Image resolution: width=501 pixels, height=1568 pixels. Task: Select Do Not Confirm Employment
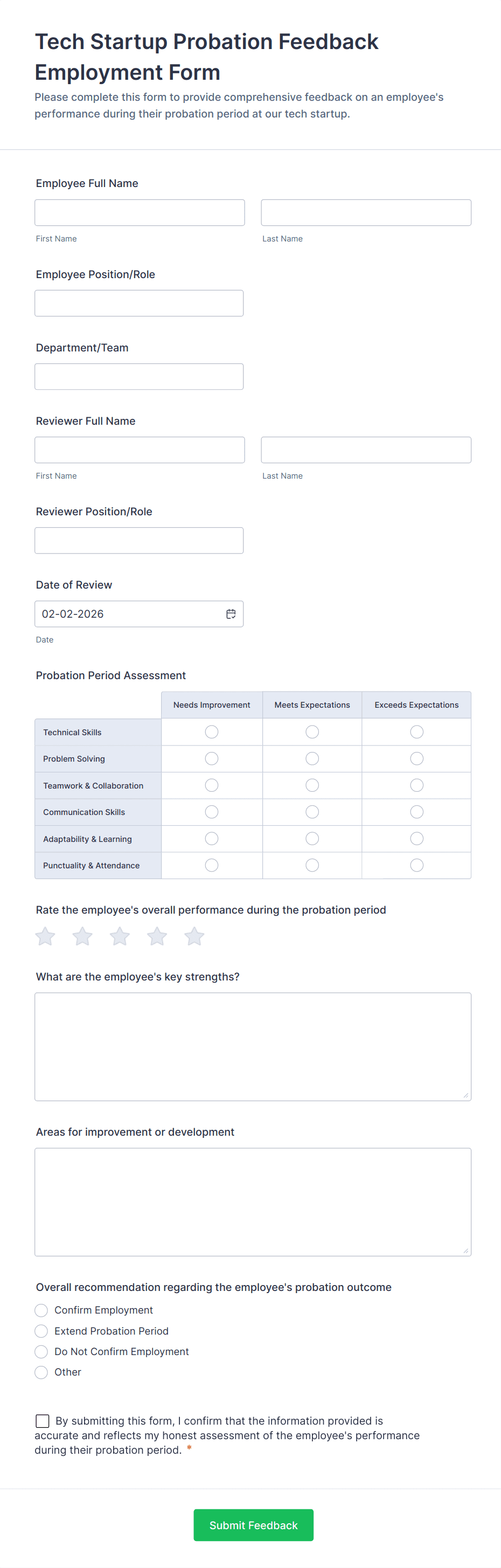(x=41, y=1351)
